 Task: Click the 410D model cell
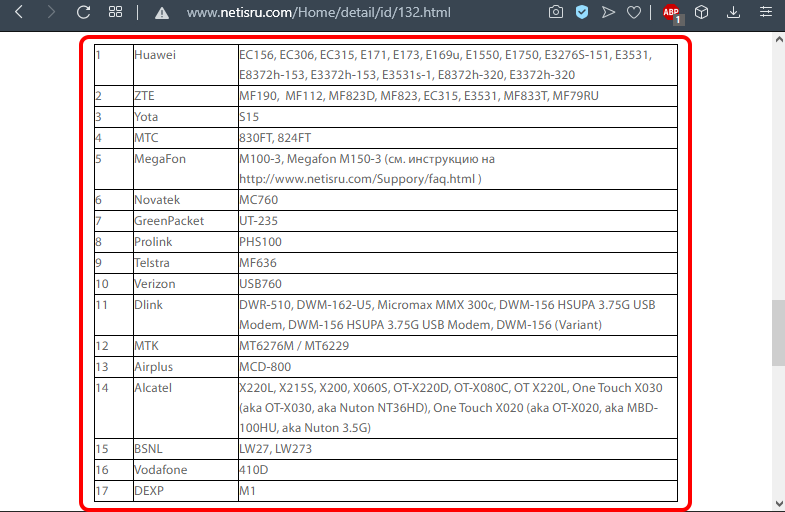(x=458, y=470)
